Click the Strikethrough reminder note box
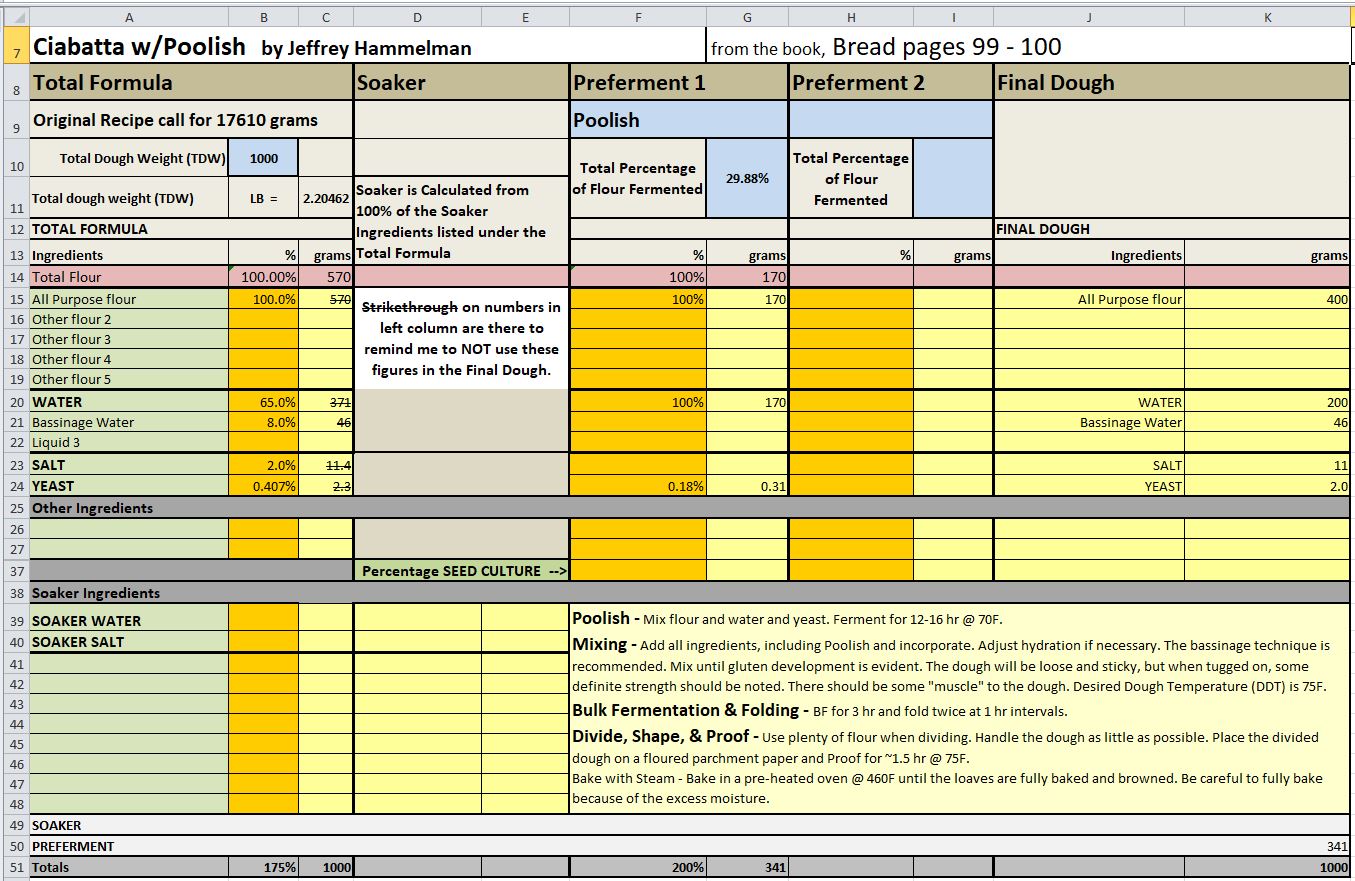 point(462,338)
